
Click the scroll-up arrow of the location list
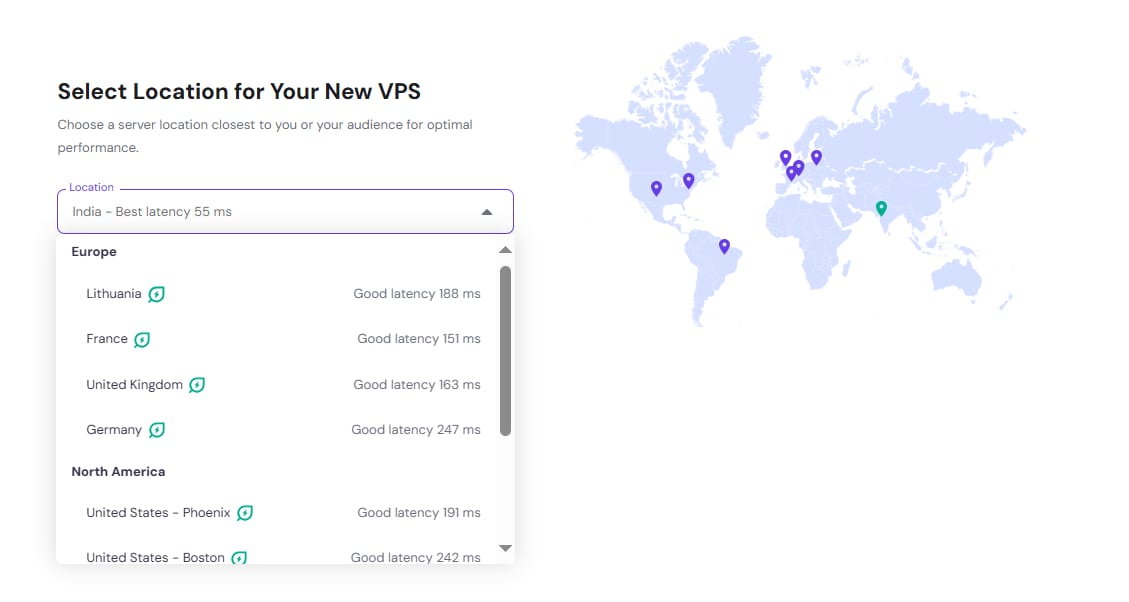pyautogui.click(x=505, y=250)
